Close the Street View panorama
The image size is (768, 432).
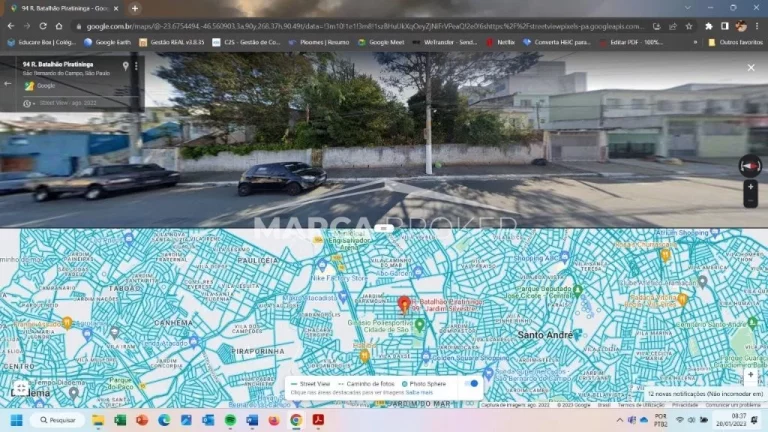click(x=751, y=68)
